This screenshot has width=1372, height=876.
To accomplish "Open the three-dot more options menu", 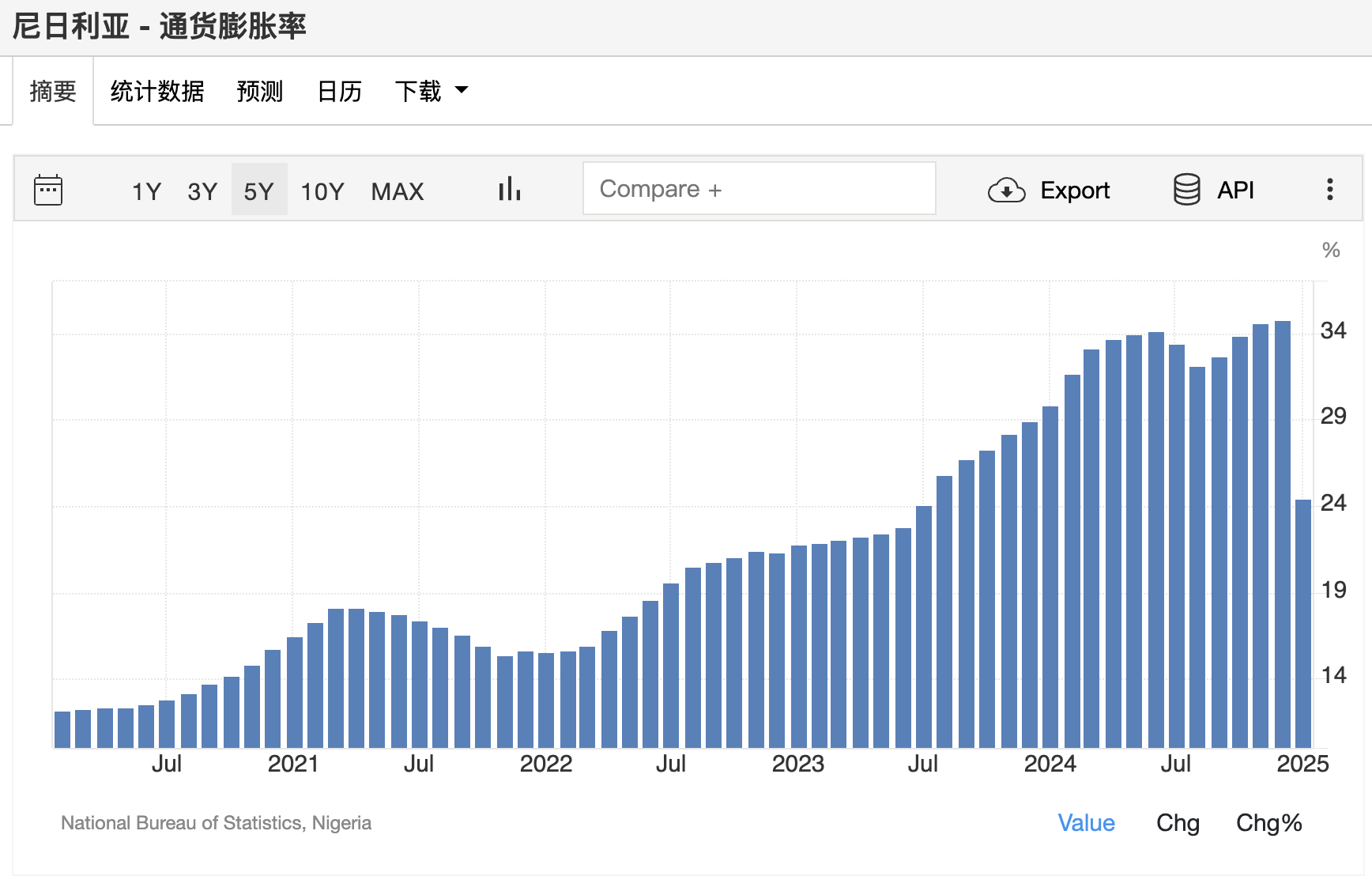I will 1330,189.
